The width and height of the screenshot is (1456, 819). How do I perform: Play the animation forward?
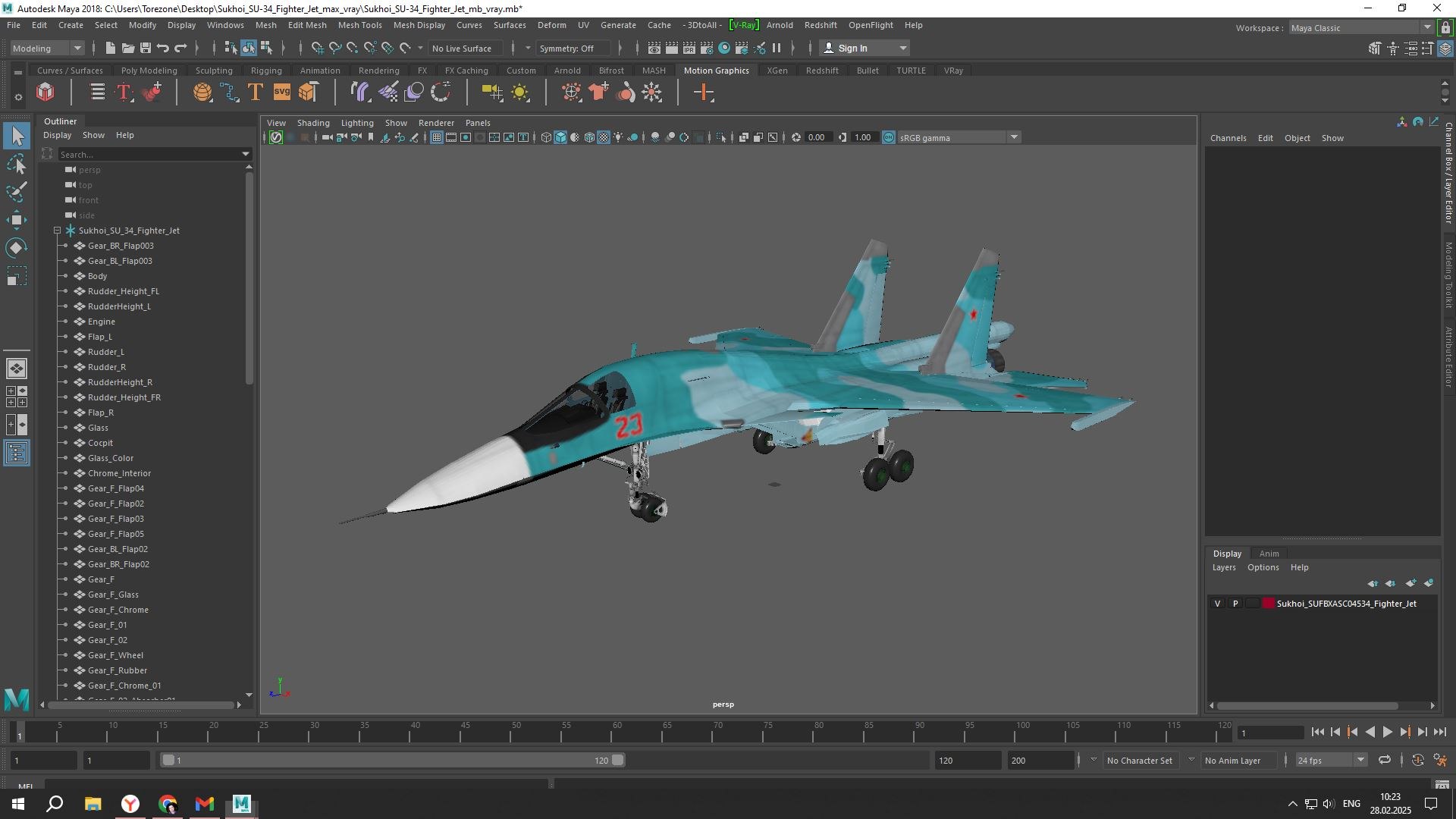coord(1387,732)
